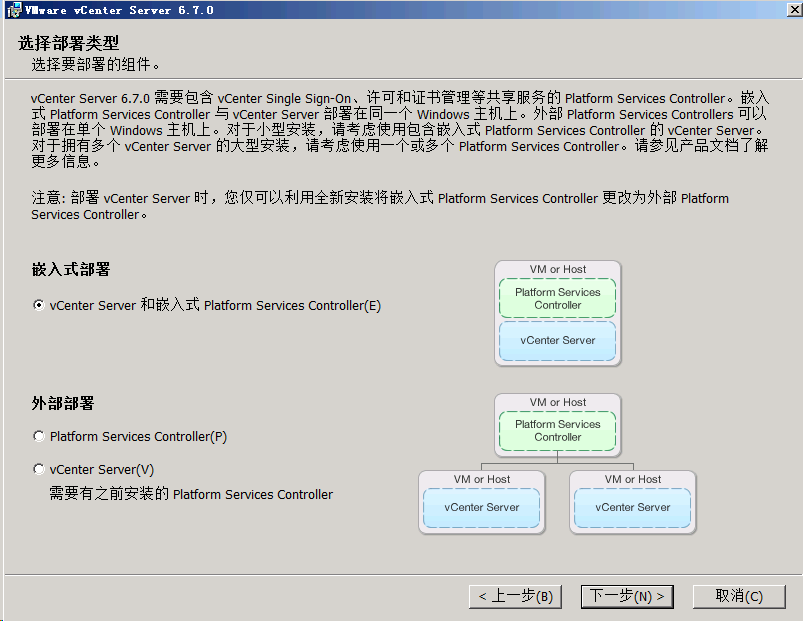
Task: Click the embedded deployment diagram image
Action: 558,313
